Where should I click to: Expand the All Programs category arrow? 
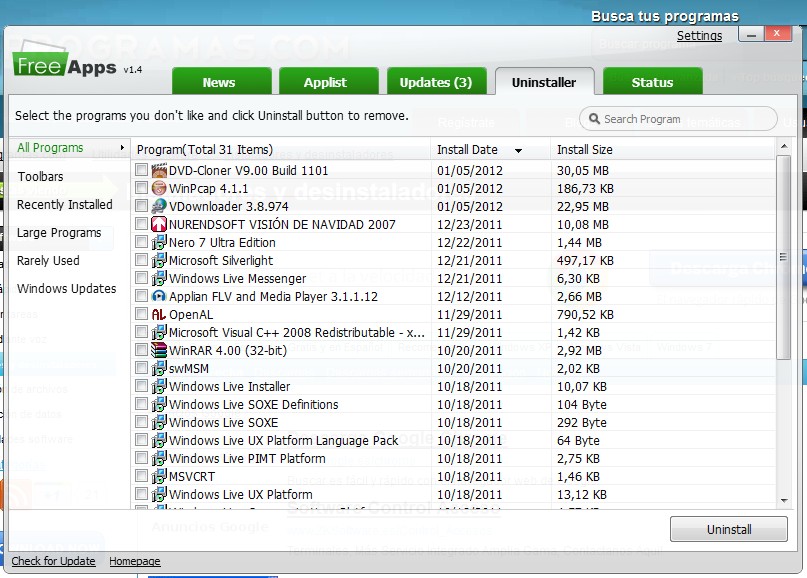point(122,147)
